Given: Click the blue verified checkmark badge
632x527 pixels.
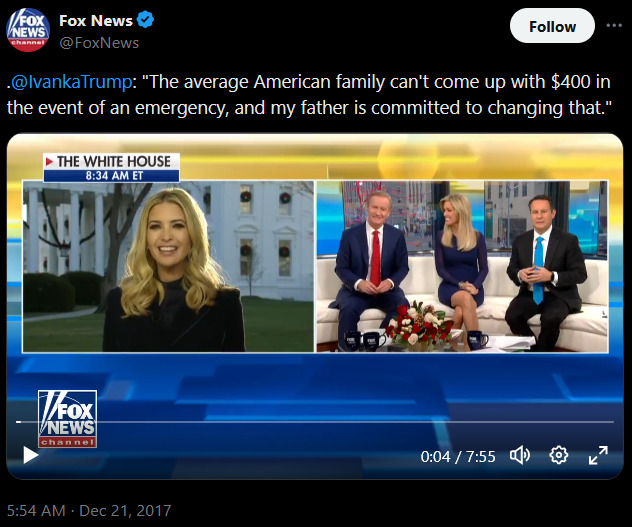Looking at the screenshot, I should [145, 20].
